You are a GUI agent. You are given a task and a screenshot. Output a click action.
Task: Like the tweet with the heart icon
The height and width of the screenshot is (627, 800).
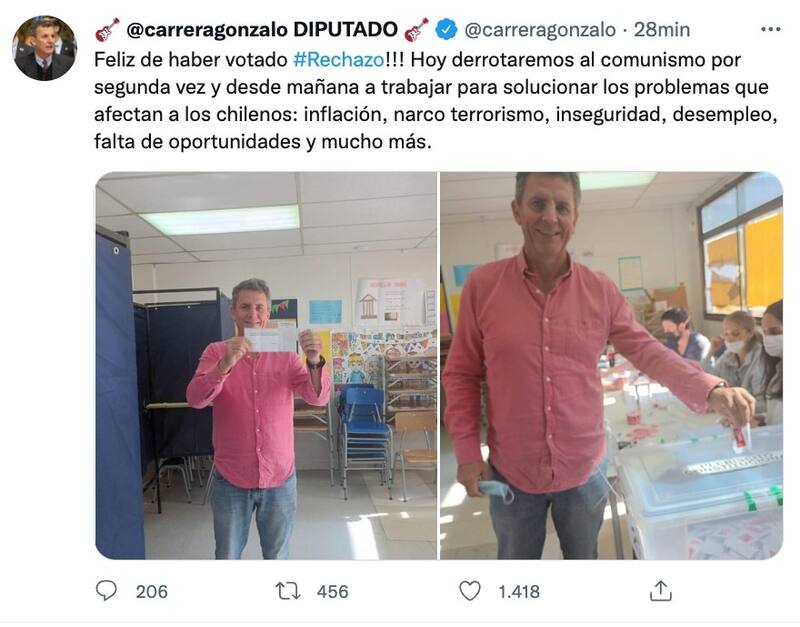tap(470, 591)
